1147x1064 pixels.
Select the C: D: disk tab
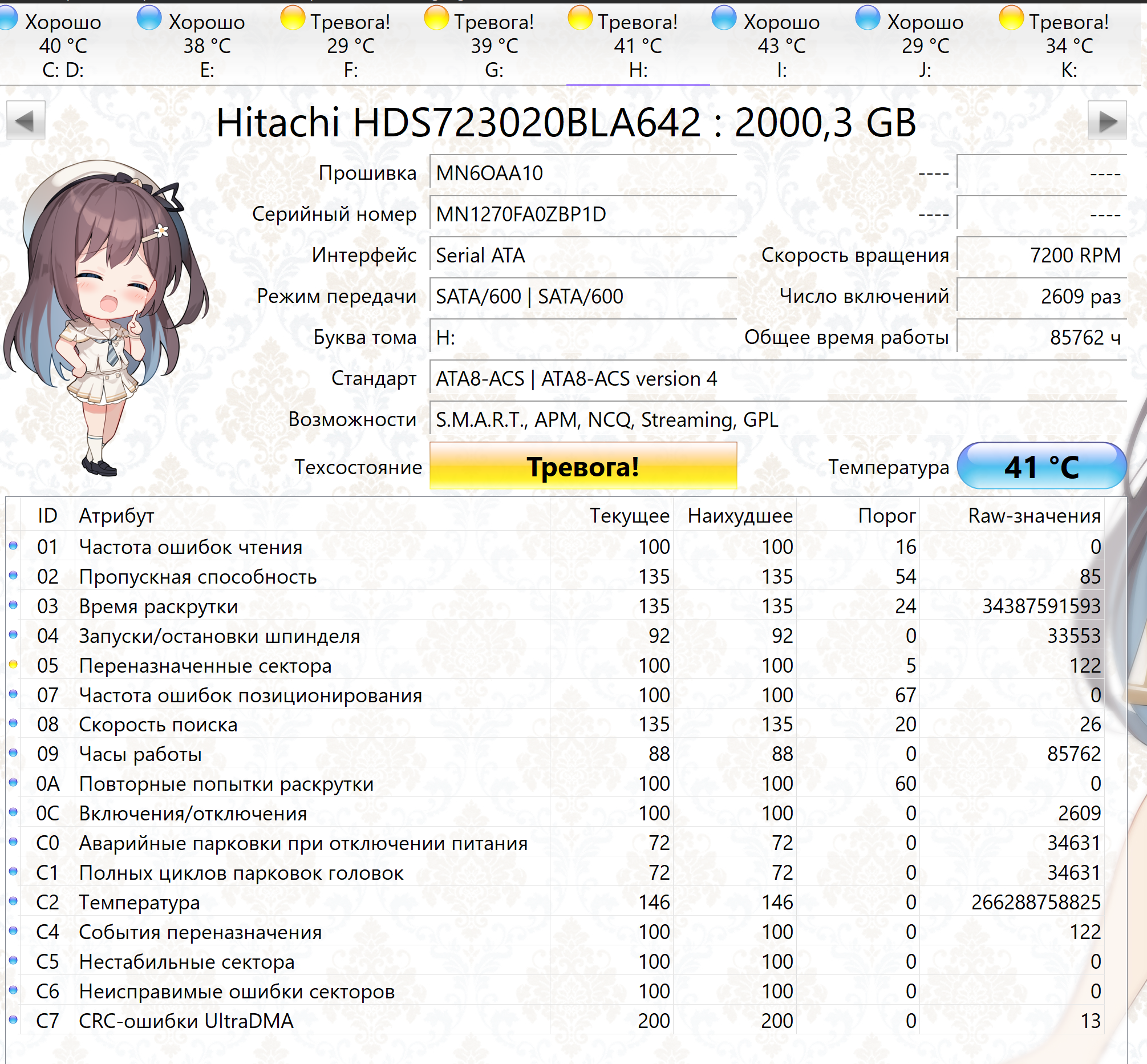pyautogui.click(x=63, y=46)
